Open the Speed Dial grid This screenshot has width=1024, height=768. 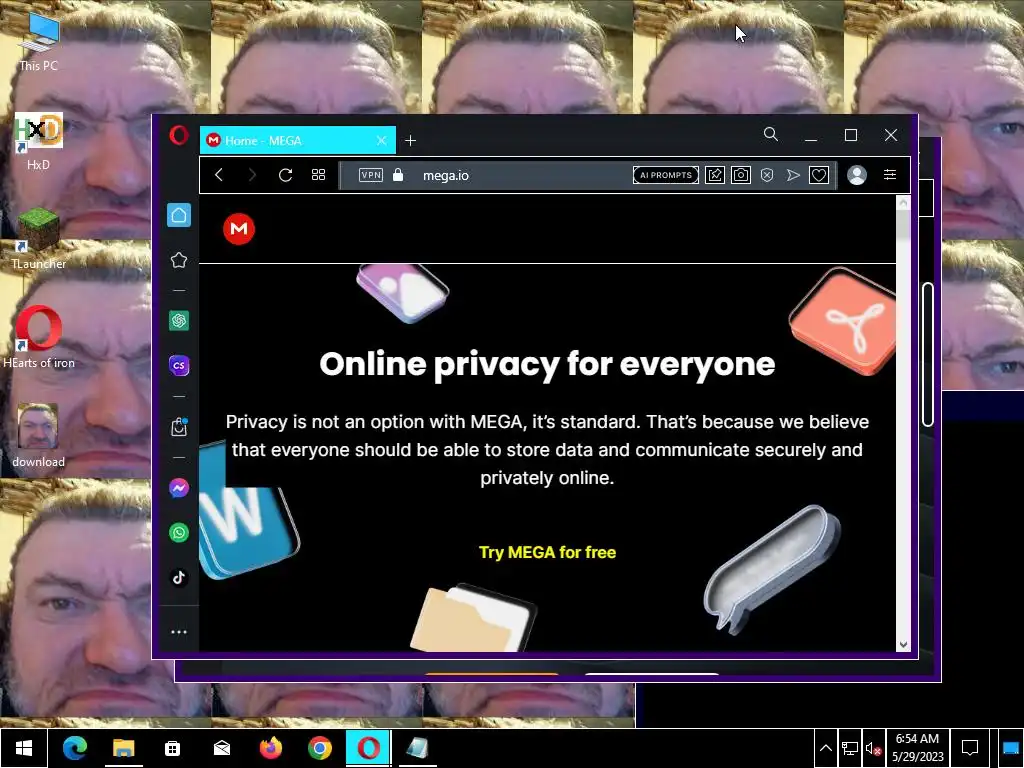click(318, 175)
